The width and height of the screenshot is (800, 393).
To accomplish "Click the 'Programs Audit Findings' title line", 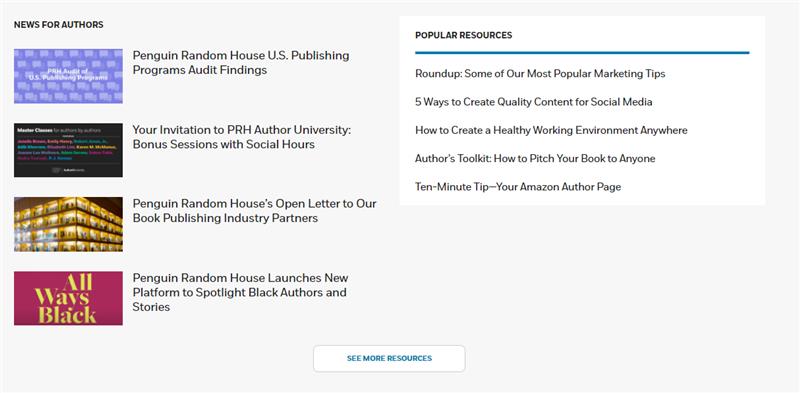I will pyautogui.click(x=199, y=70).
